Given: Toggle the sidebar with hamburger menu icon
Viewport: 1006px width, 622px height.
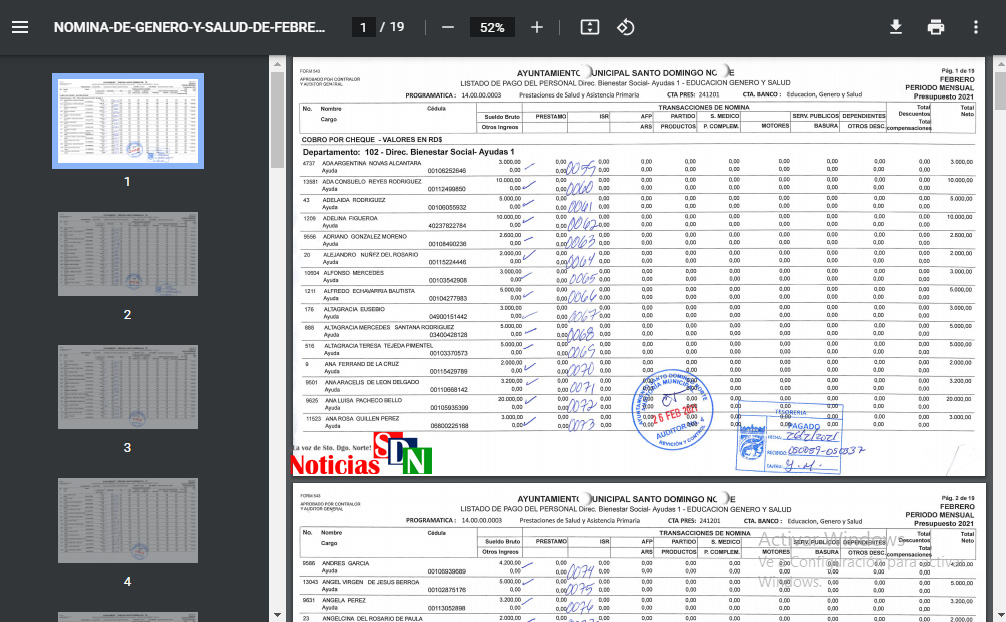Looking at the screenshot, I should [x=20, y=27].
